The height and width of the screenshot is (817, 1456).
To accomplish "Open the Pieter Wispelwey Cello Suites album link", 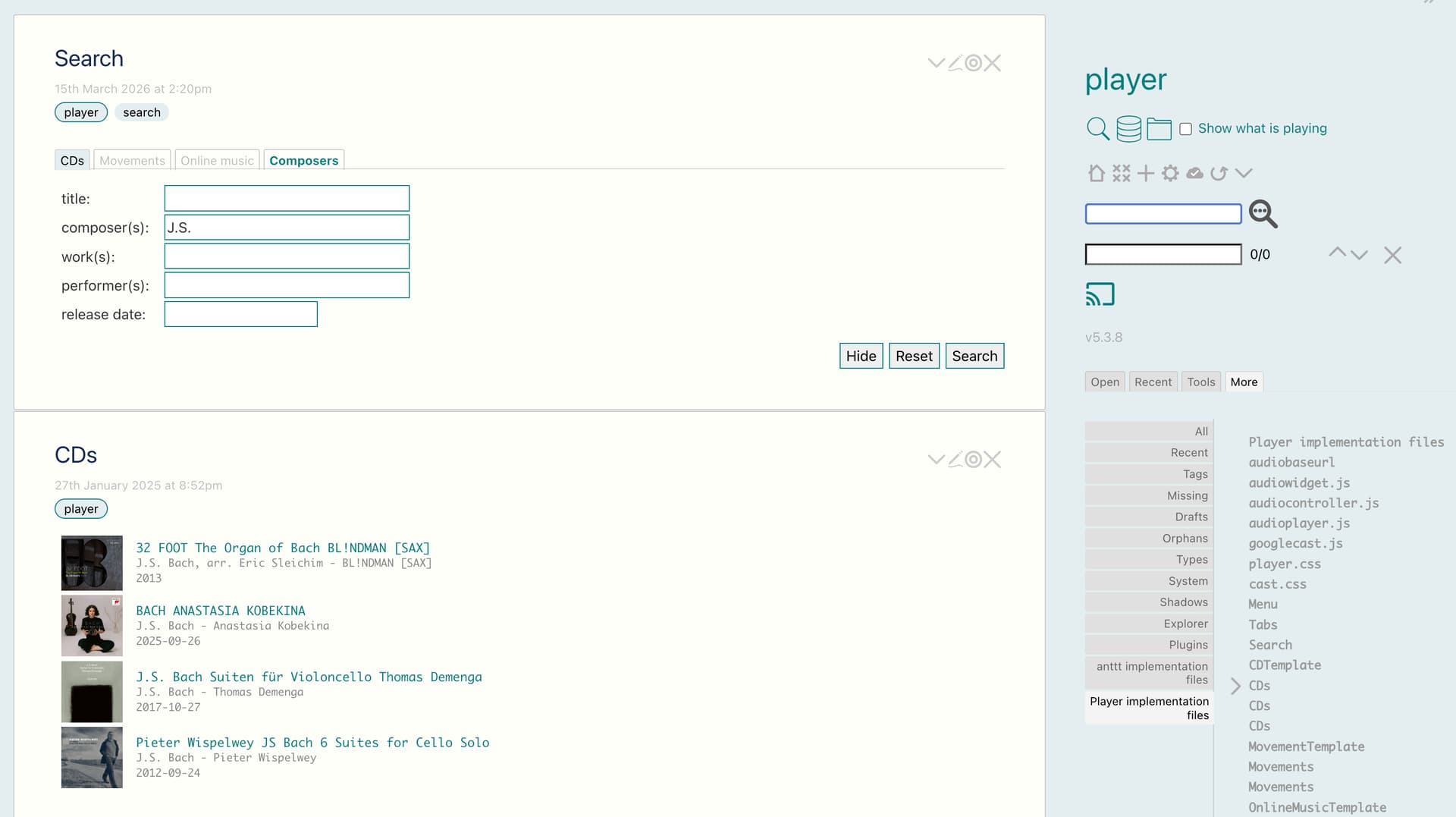I will tap(312, 743).
